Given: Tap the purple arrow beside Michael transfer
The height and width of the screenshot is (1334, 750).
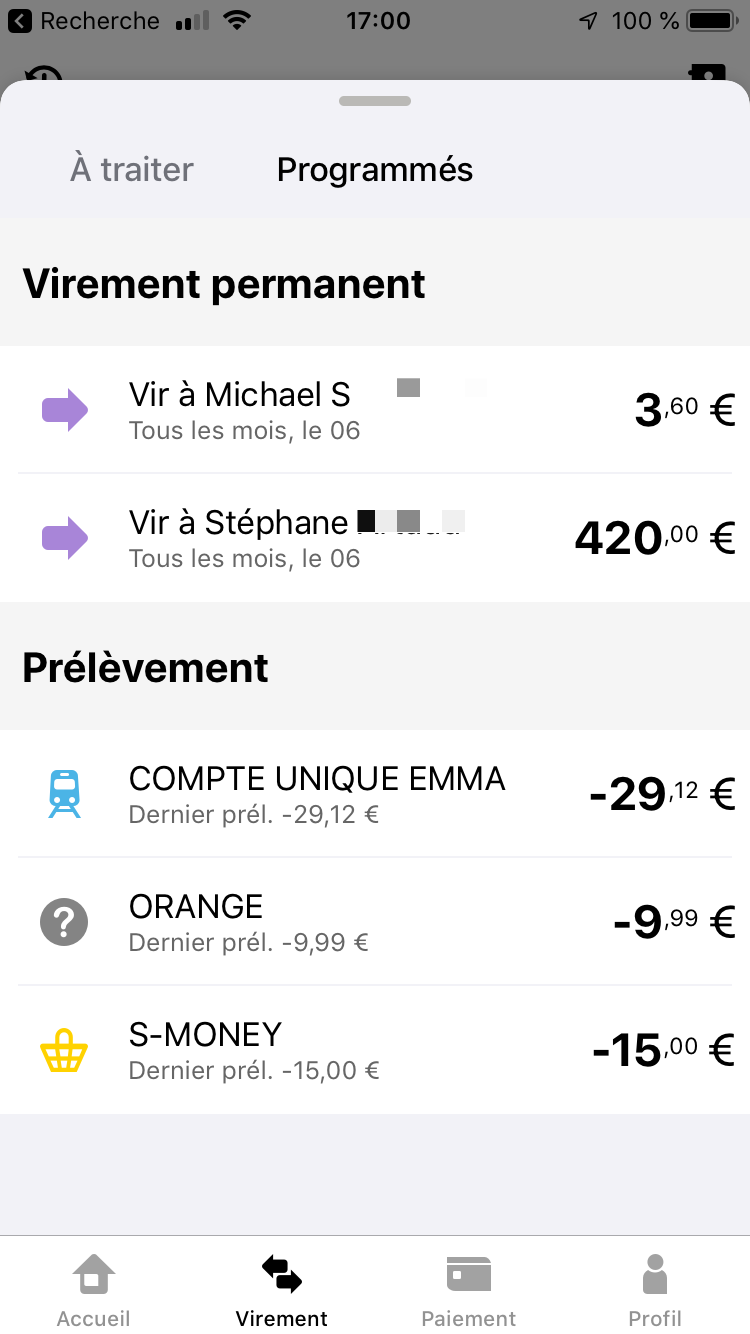Looking at the screenshot, I should click(x=64, y=410).
